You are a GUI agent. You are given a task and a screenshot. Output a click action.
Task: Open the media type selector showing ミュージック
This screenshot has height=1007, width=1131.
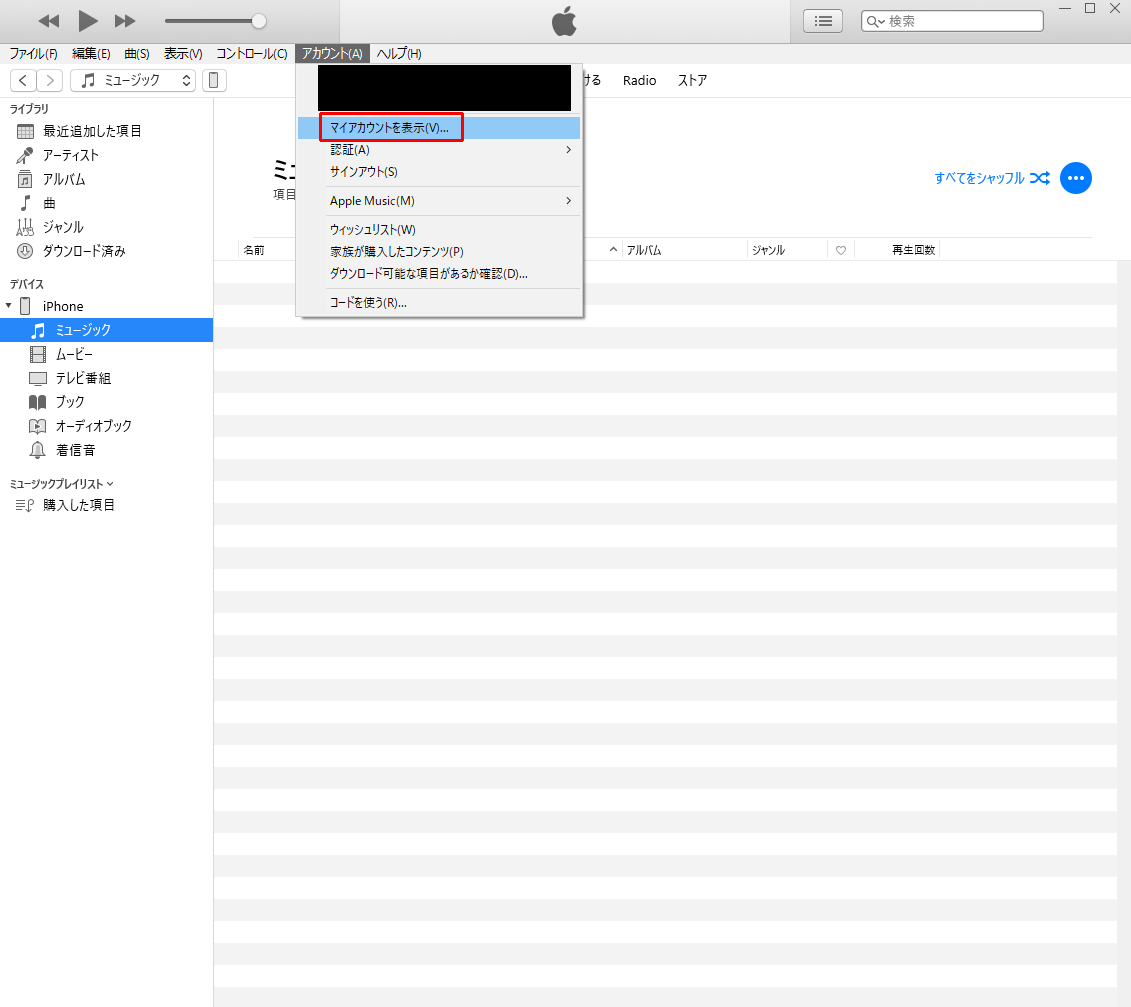pyautogui.click(x=133, y=79)
